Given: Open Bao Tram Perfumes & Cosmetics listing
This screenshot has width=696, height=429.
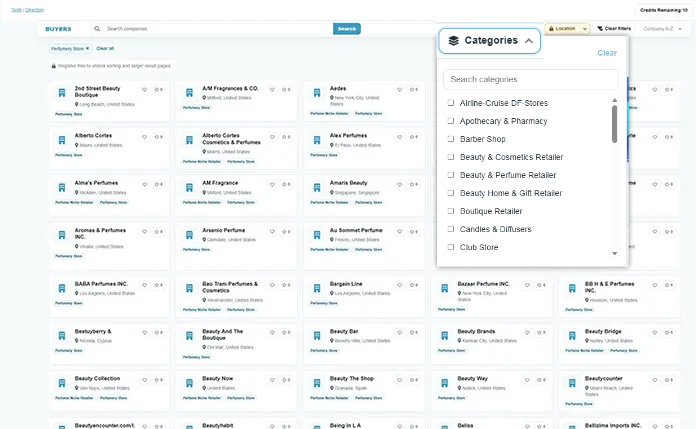Looking at the screenshot, I should point(230,287).
